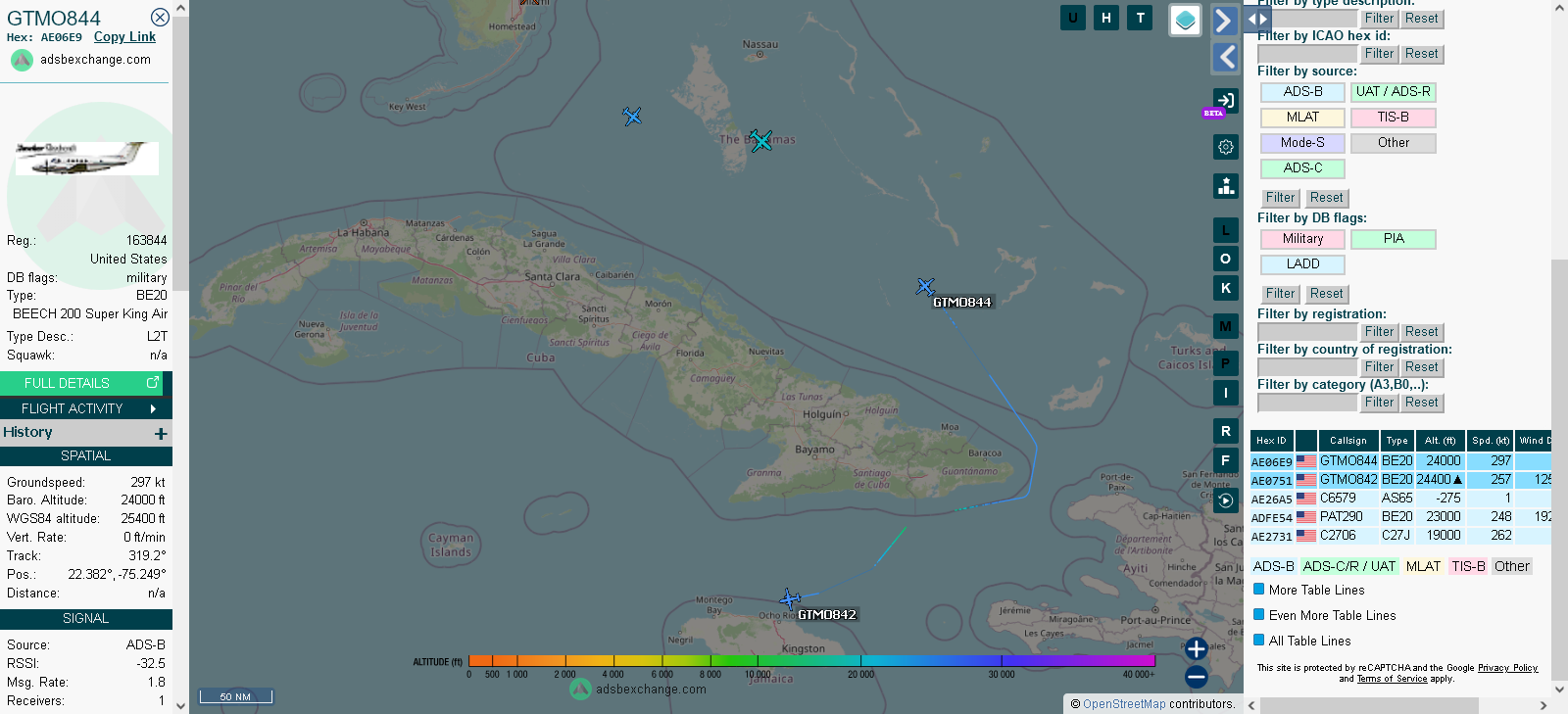
Task: Click Reset button for ICAO hex id
Action: click(x=1421, y=54)
